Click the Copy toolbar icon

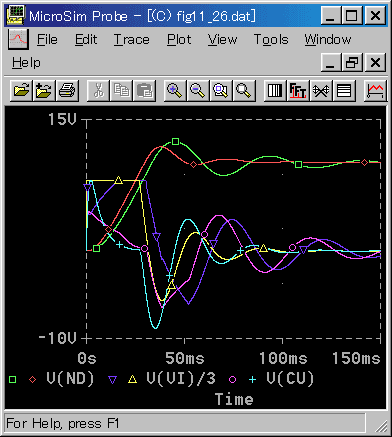click(x=121, y=90)
